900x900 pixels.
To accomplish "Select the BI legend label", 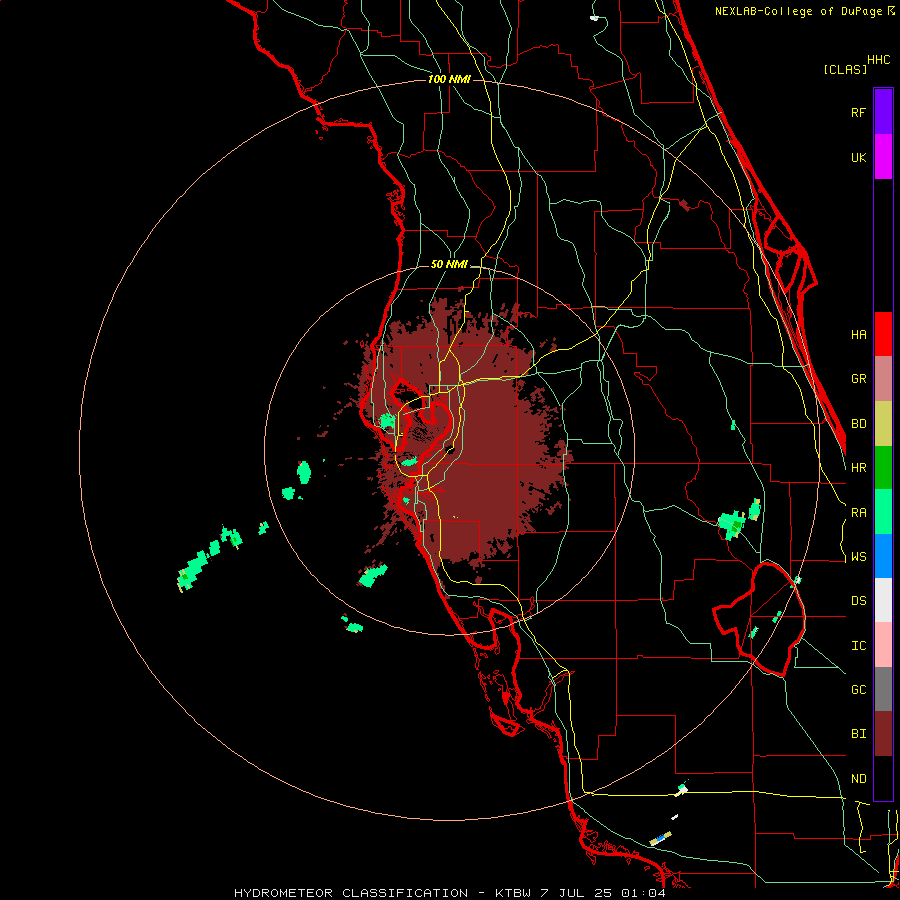I will (x=858, y=734).
